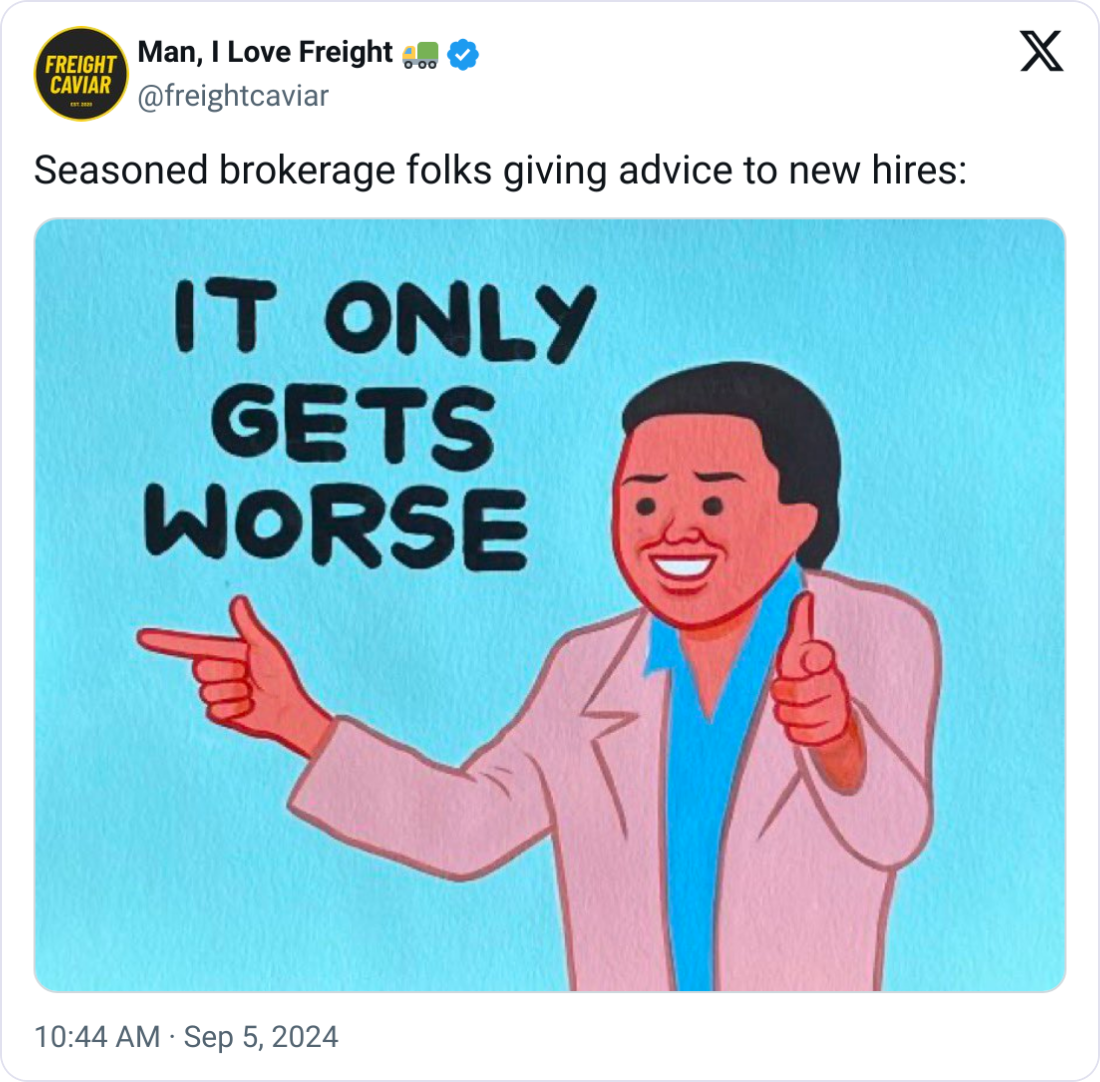This screenshot has height=1082, width=1100.
Task: Click the word 'WORSE' in the meme
Action: 336,526
